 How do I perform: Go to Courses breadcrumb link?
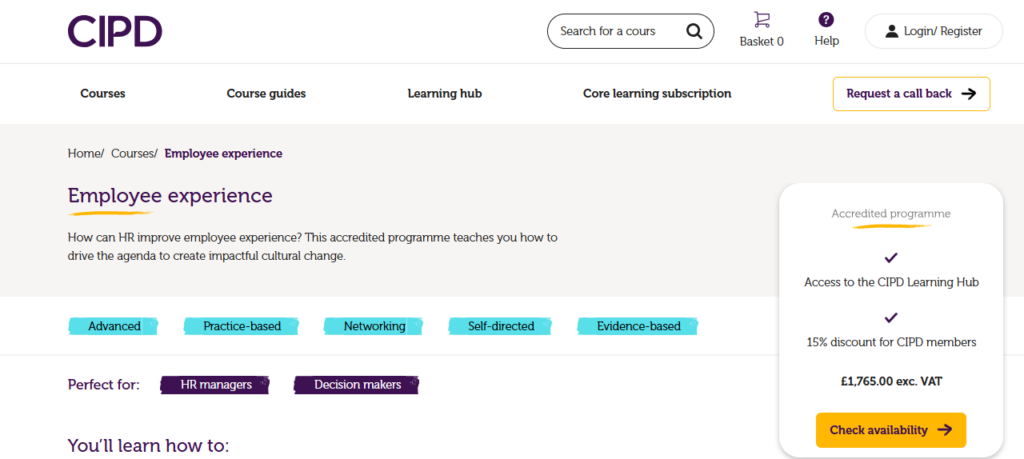click(132, 153)
